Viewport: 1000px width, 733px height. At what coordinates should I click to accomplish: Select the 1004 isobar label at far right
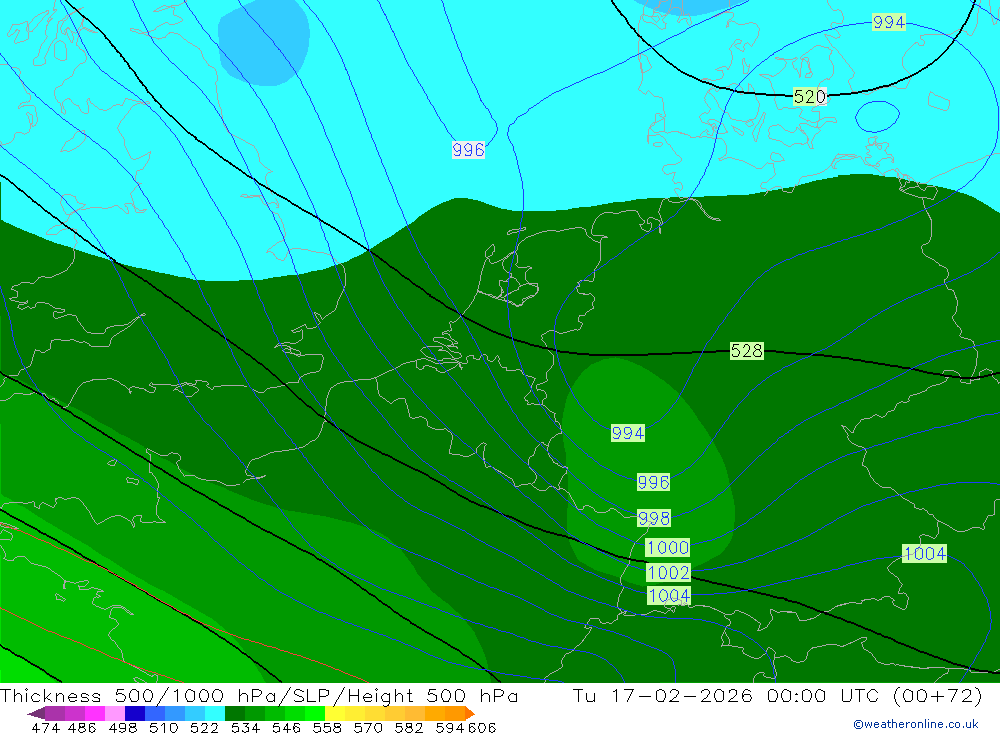click(x=925, y=553)
